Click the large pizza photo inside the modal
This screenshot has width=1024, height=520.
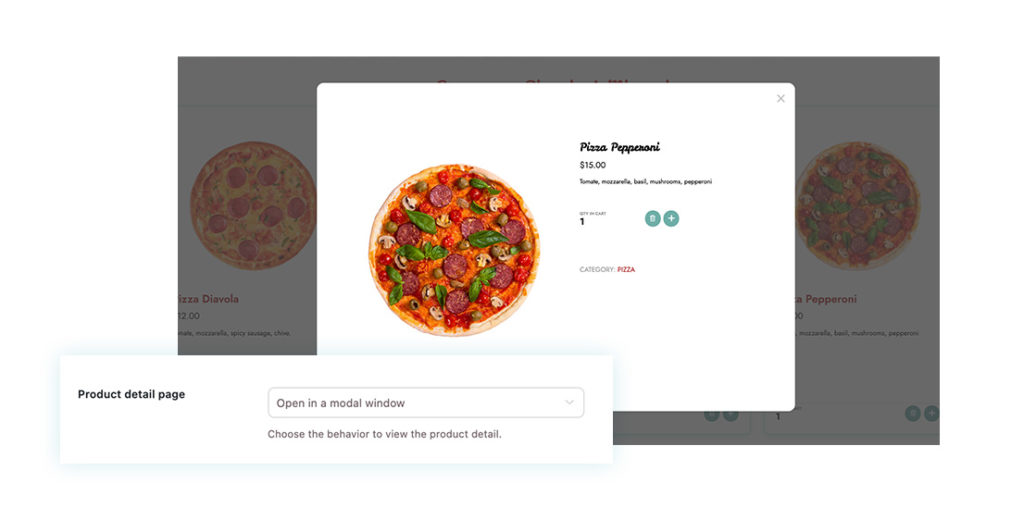453,249
